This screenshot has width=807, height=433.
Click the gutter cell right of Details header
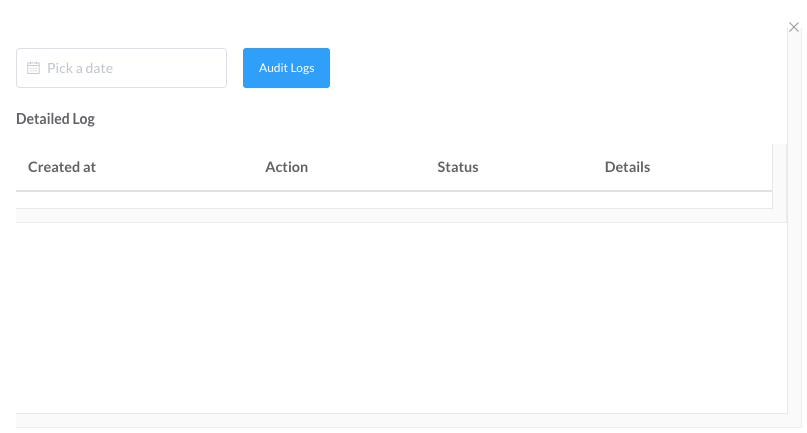click(779, 167)
